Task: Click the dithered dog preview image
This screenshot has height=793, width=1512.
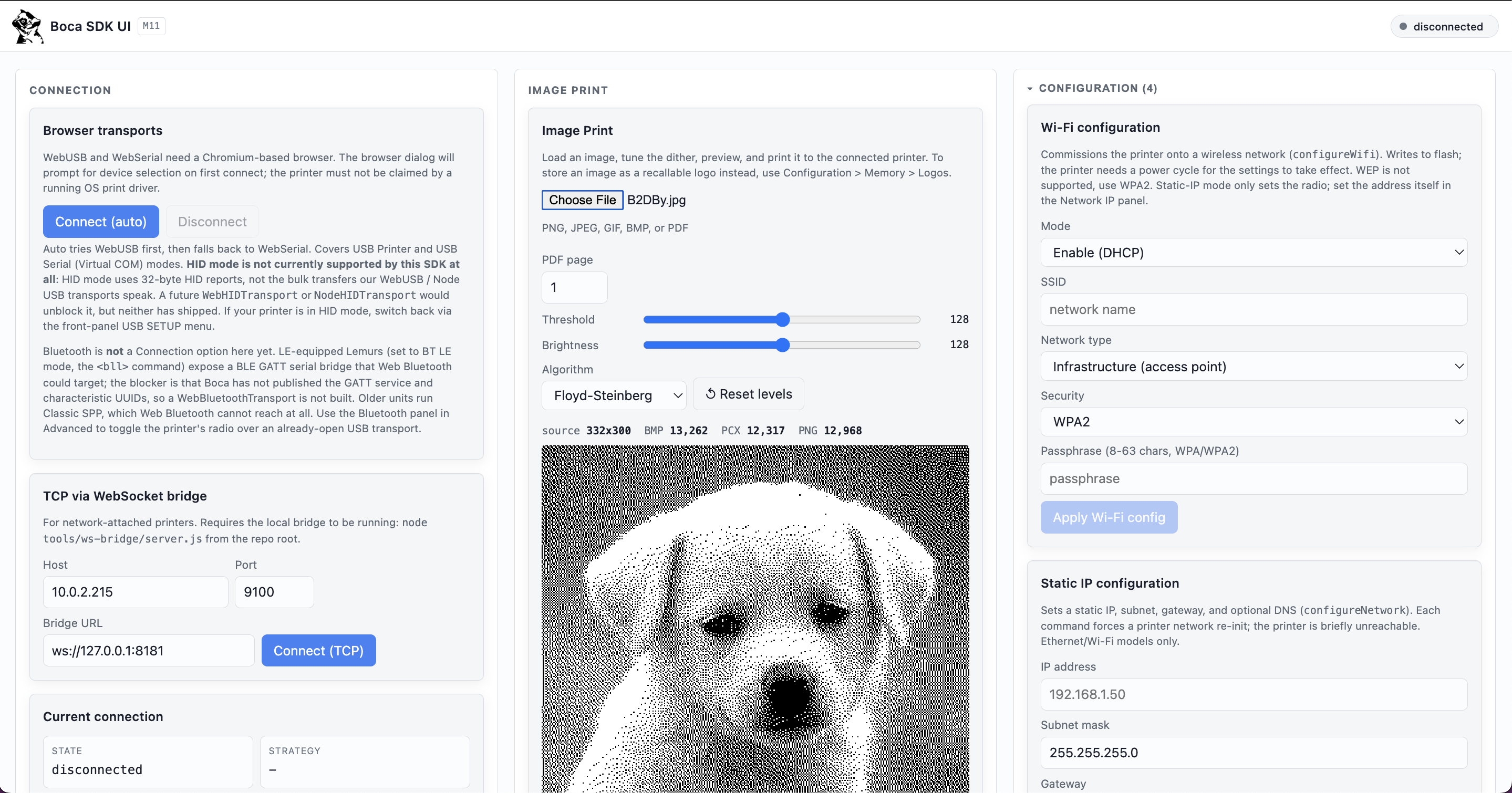Action: coord(755,619)
